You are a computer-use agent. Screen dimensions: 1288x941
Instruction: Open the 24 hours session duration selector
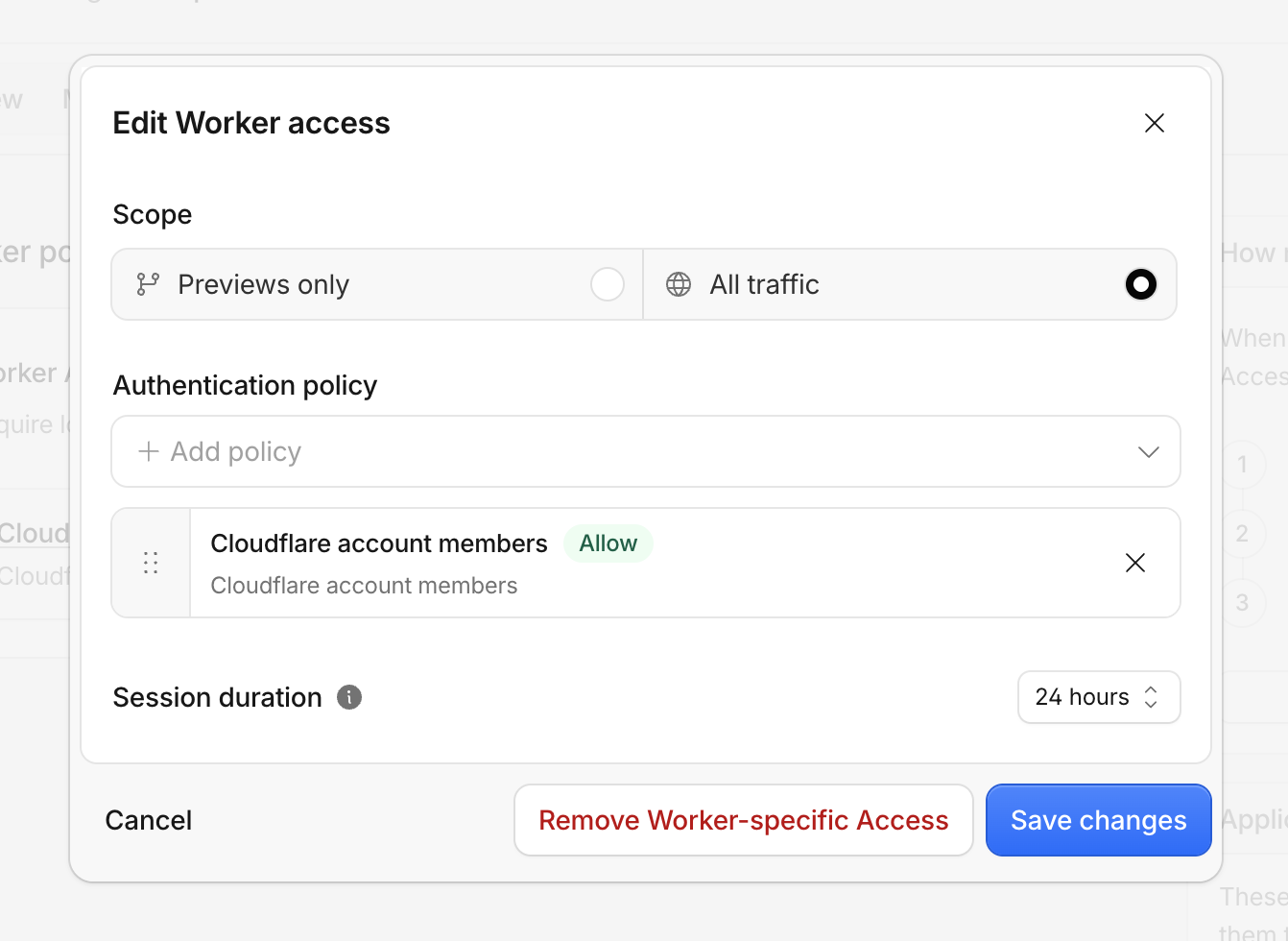(1099, 697)
